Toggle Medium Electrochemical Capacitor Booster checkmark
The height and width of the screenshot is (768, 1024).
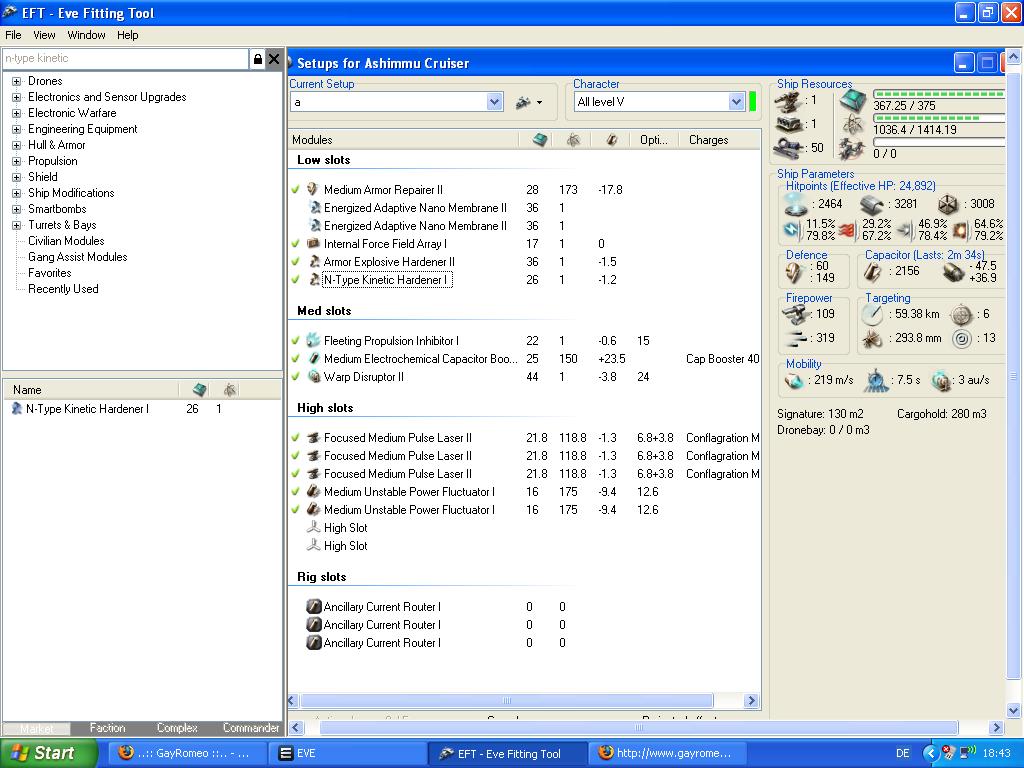click(296, 359)
